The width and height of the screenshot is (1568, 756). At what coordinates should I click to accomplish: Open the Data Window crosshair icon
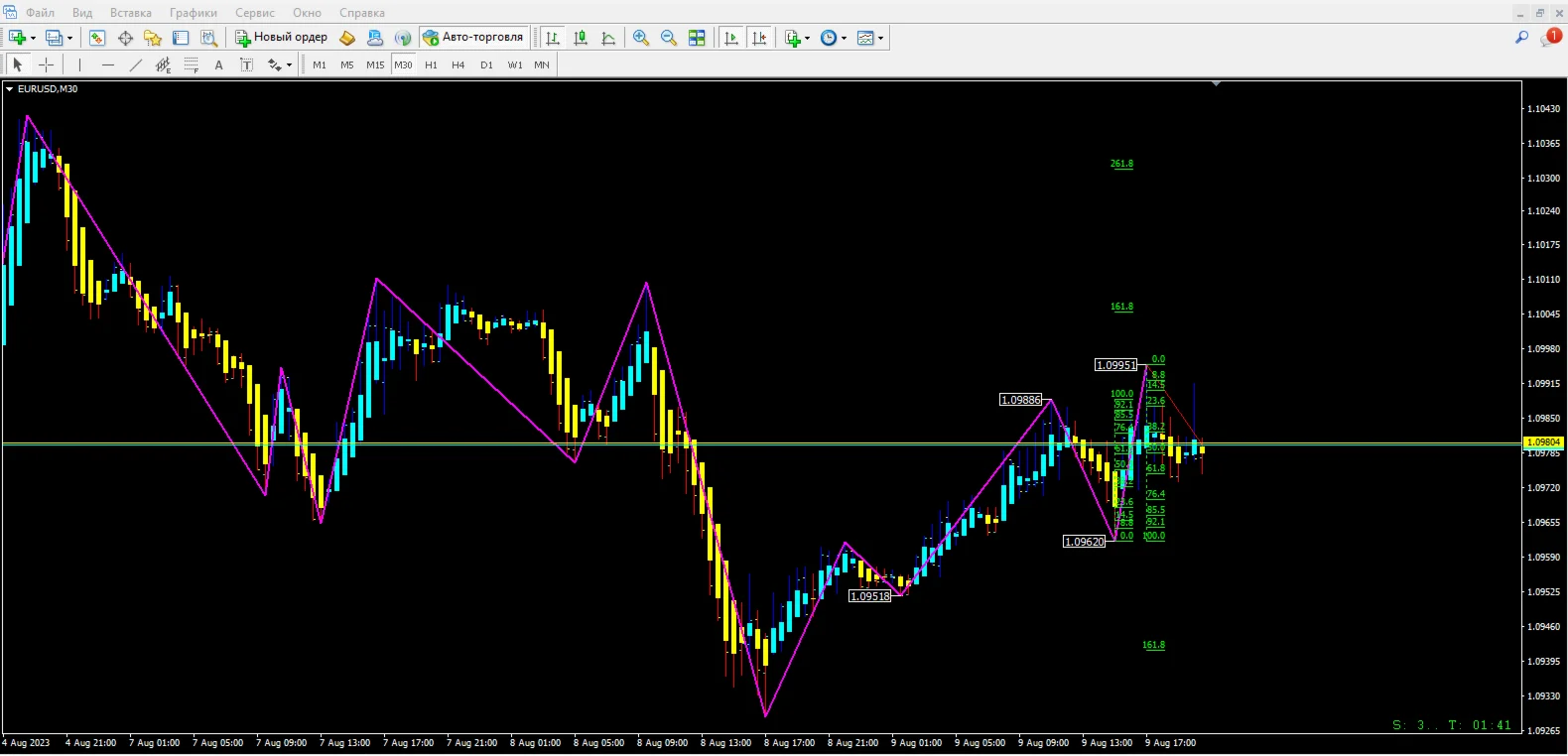125,38
